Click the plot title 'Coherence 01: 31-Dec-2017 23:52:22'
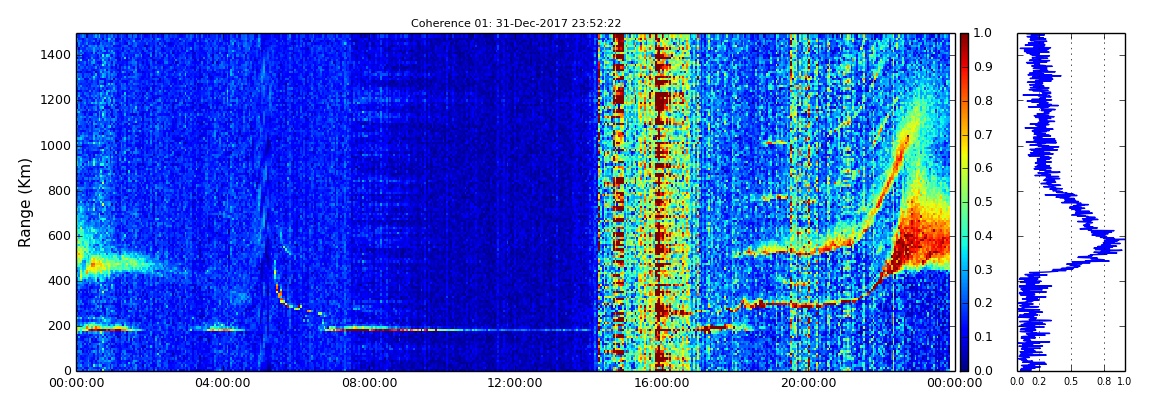Screen dimensions: 1150x407 pyautogui.click(x=515, y=23)
